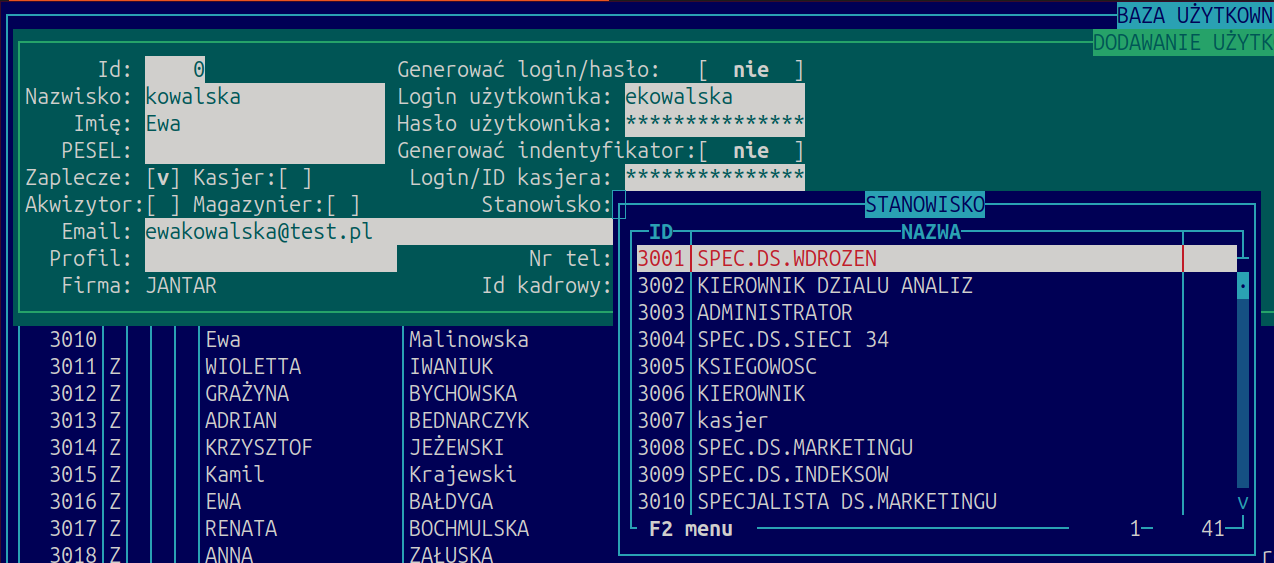Toggle Generować indentyfikator option

[x=750, y=151]
